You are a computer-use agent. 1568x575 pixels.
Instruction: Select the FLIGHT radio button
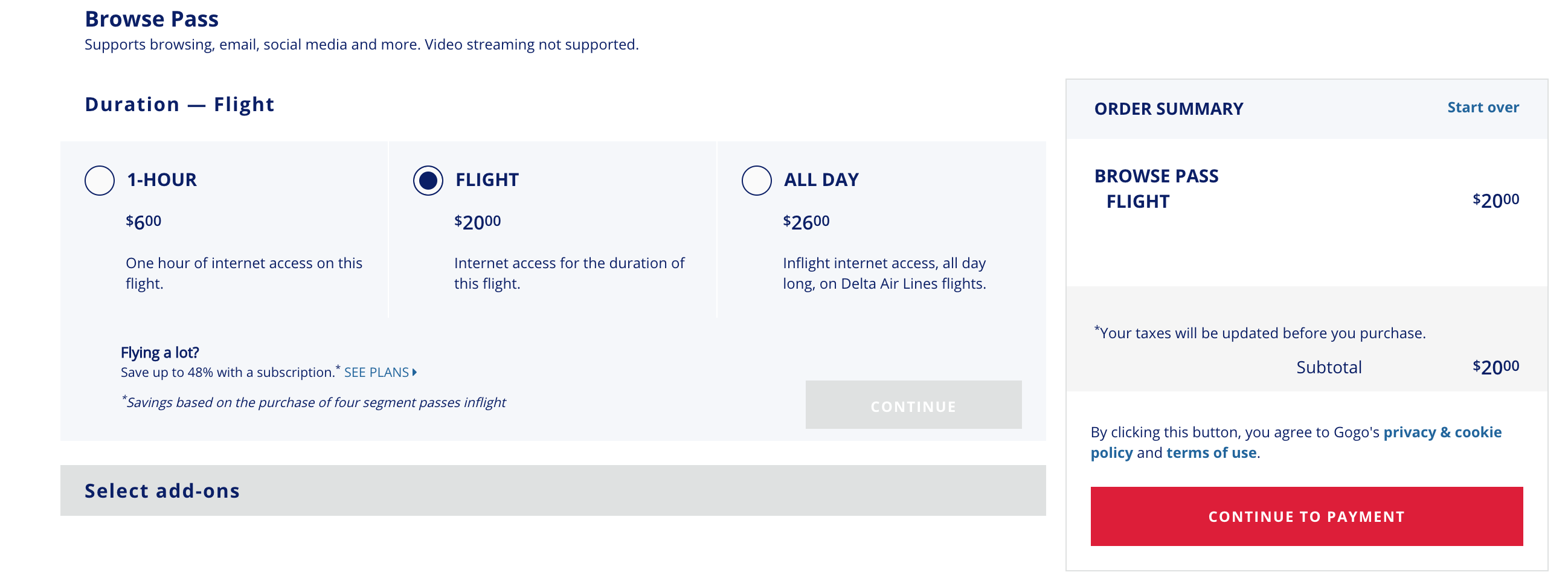[428, 180]
